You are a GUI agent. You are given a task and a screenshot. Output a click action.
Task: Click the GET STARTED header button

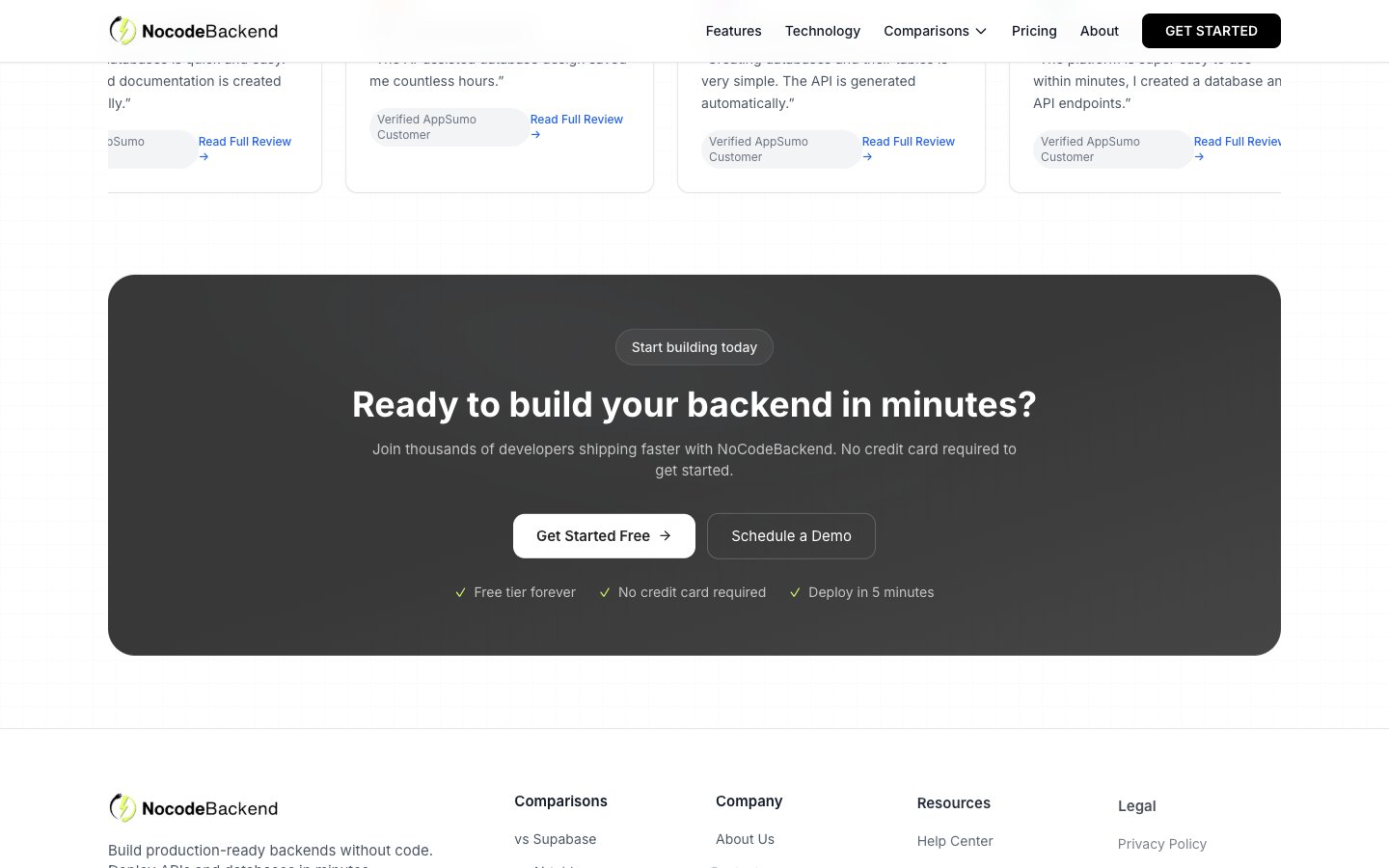coord(1211,31)
